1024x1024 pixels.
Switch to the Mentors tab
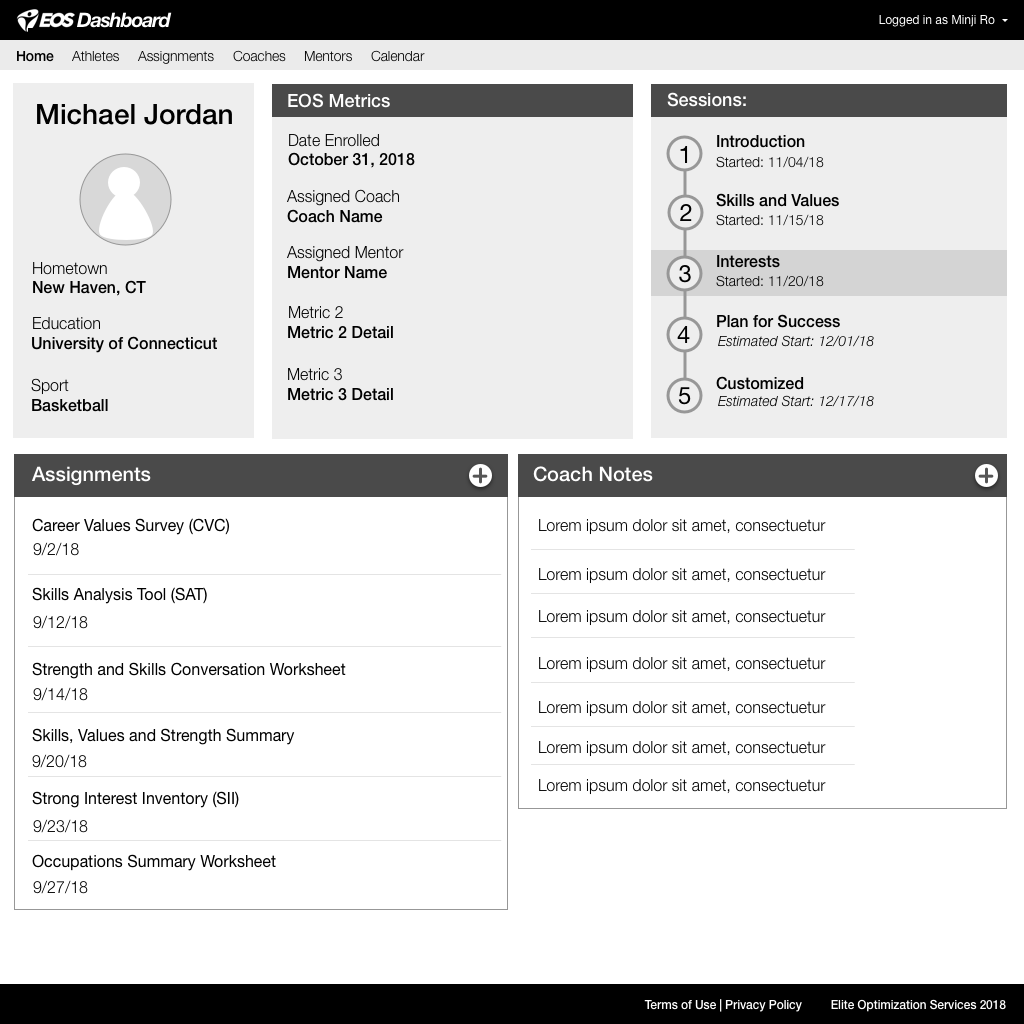point(328,56)
